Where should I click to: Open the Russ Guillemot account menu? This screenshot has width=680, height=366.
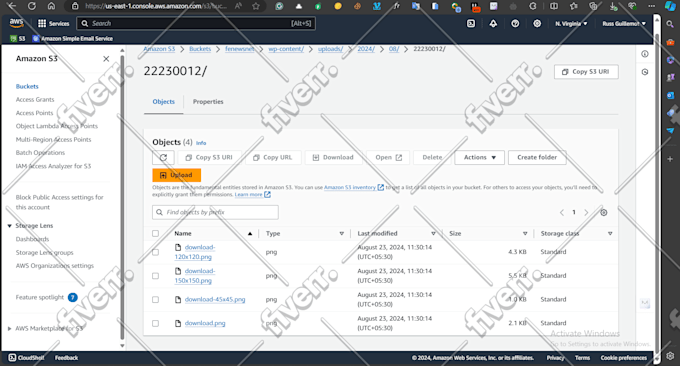624,23
